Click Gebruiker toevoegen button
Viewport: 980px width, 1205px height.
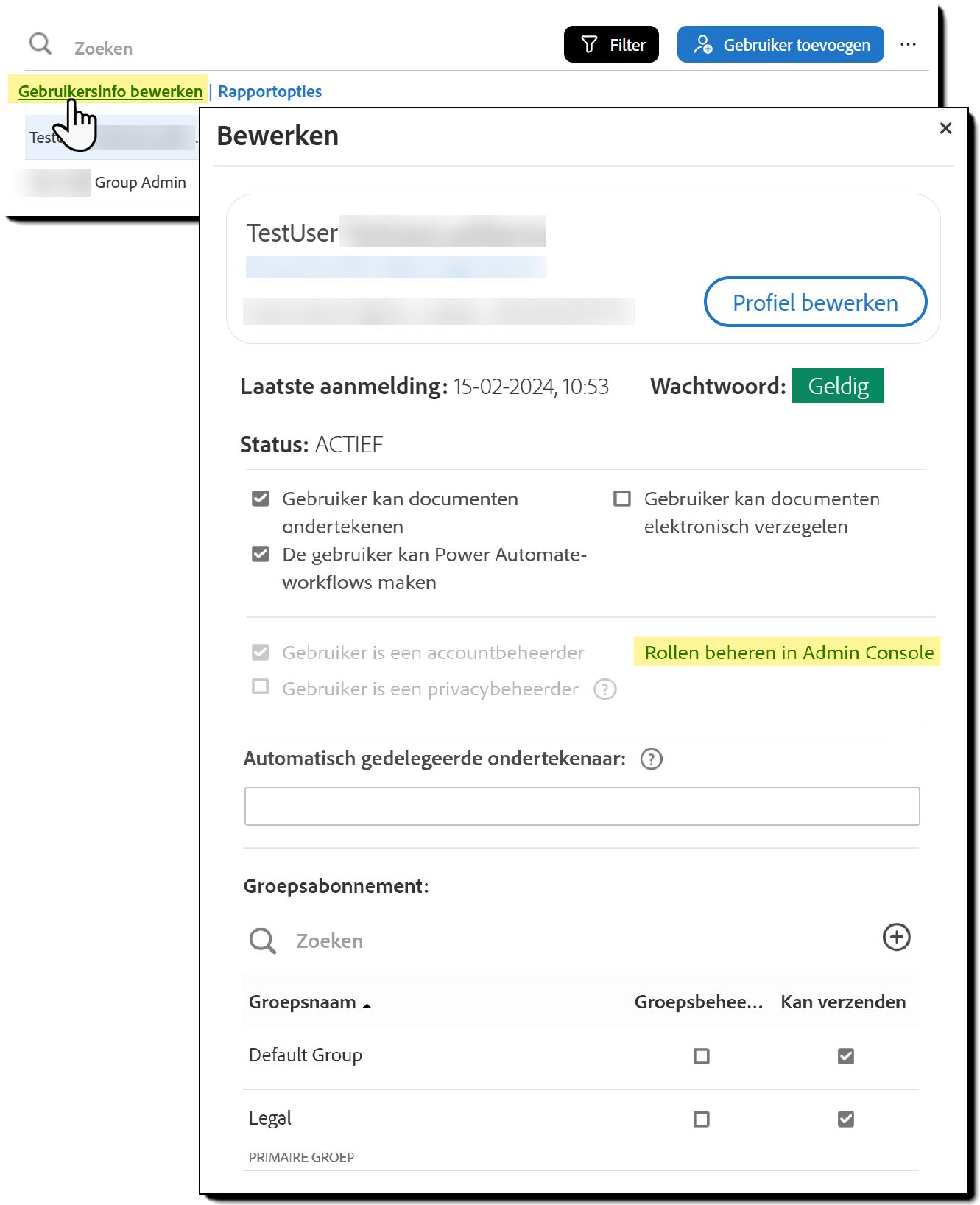tap(780, 44)
